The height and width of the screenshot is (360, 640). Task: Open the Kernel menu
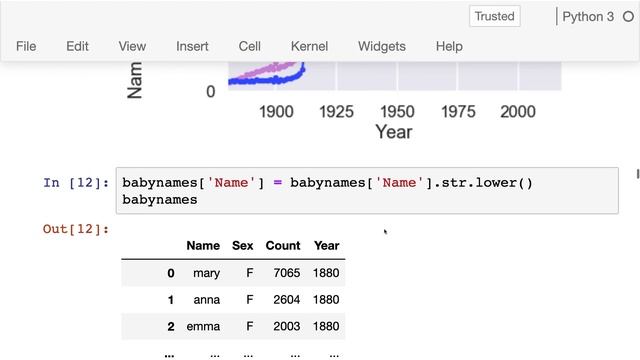(x=309, y=46)
